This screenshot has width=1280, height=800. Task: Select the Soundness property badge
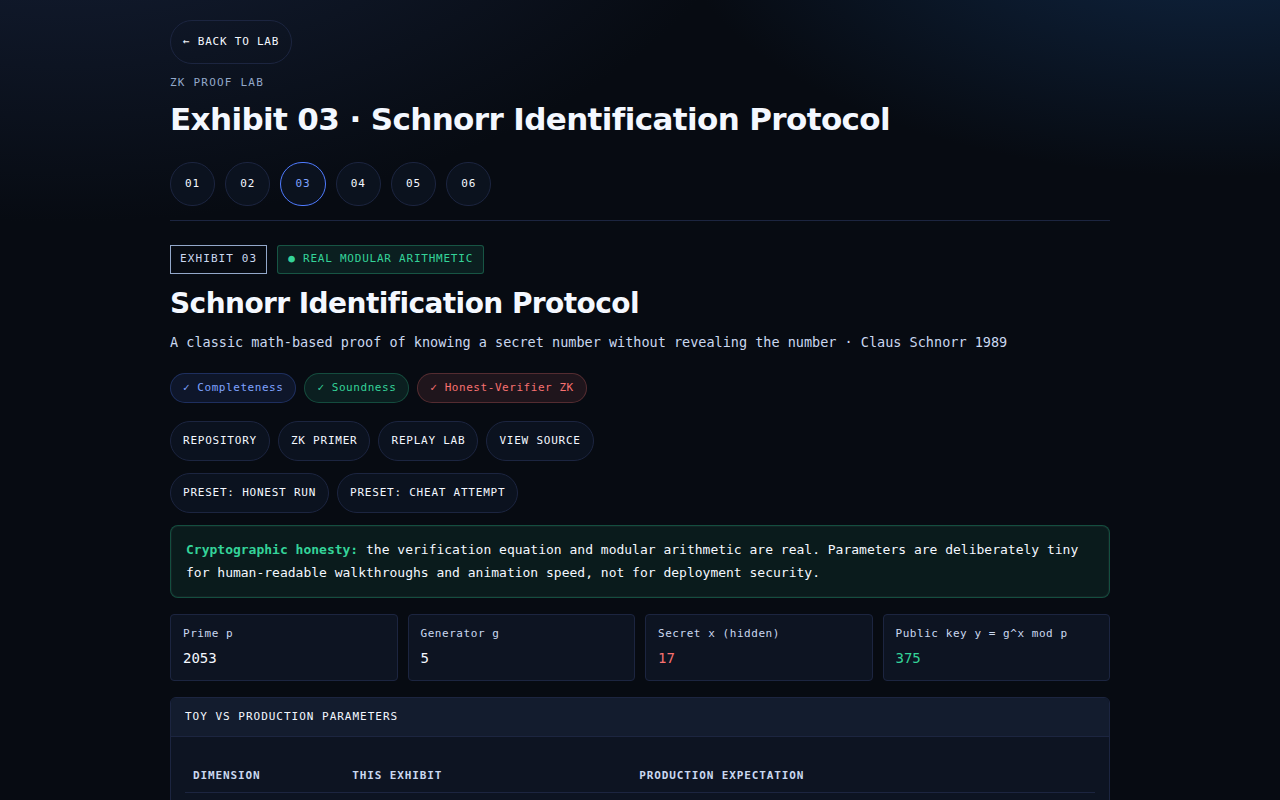356,388
